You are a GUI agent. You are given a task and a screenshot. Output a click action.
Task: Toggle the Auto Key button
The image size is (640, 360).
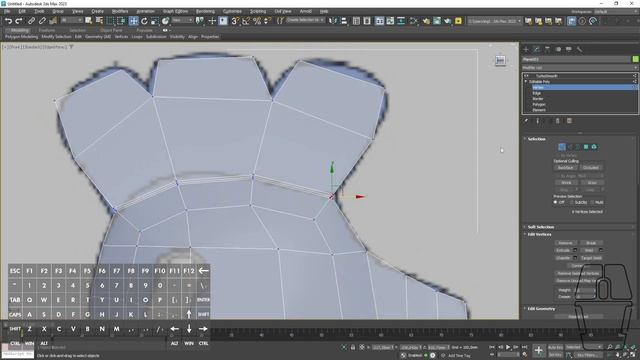tap(555, 347)
